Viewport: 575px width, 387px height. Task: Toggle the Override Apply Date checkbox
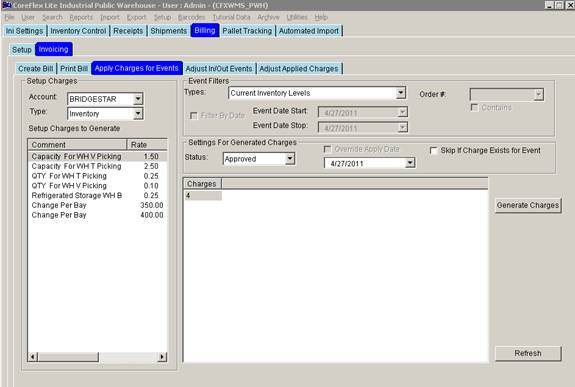coord(327,149)
